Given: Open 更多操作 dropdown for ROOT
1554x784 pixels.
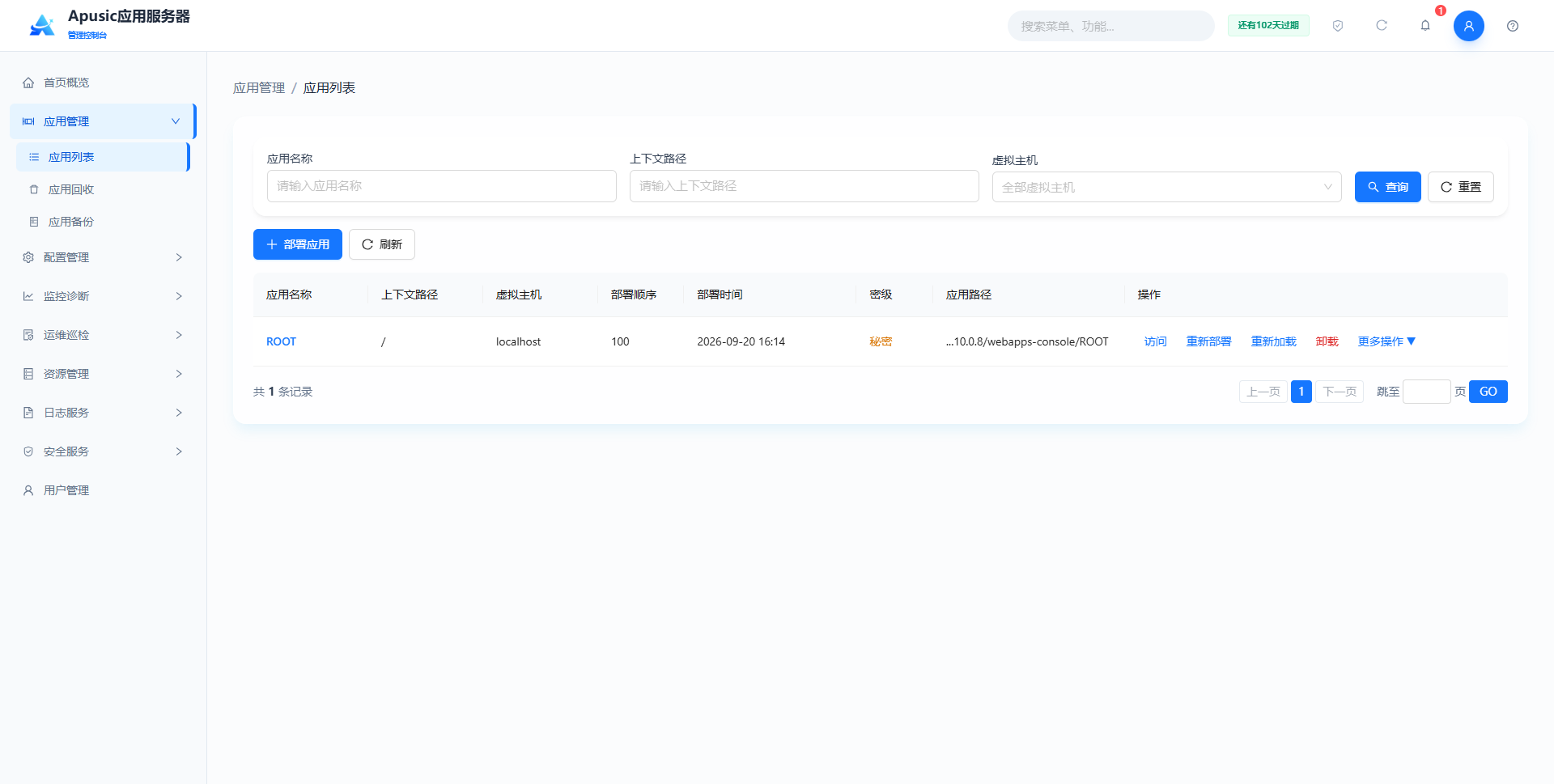Looking at the screenshot, I should click(1386, 341).
